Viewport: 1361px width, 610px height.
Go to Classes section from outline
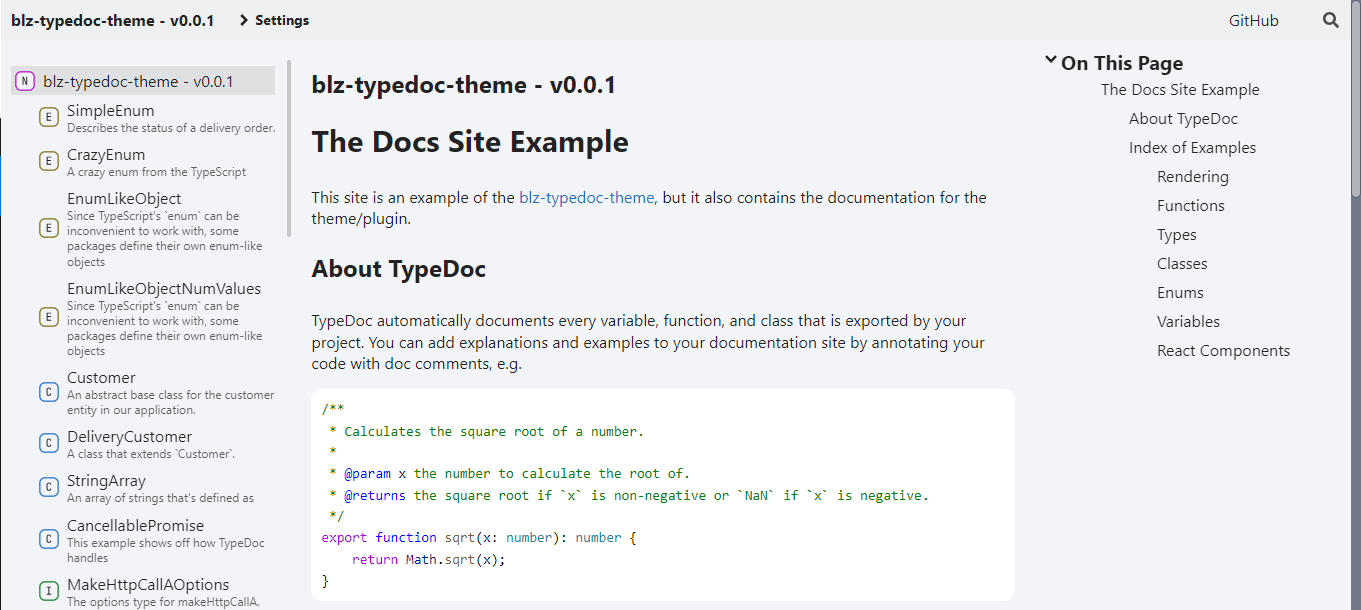[x=1182, y=263]
